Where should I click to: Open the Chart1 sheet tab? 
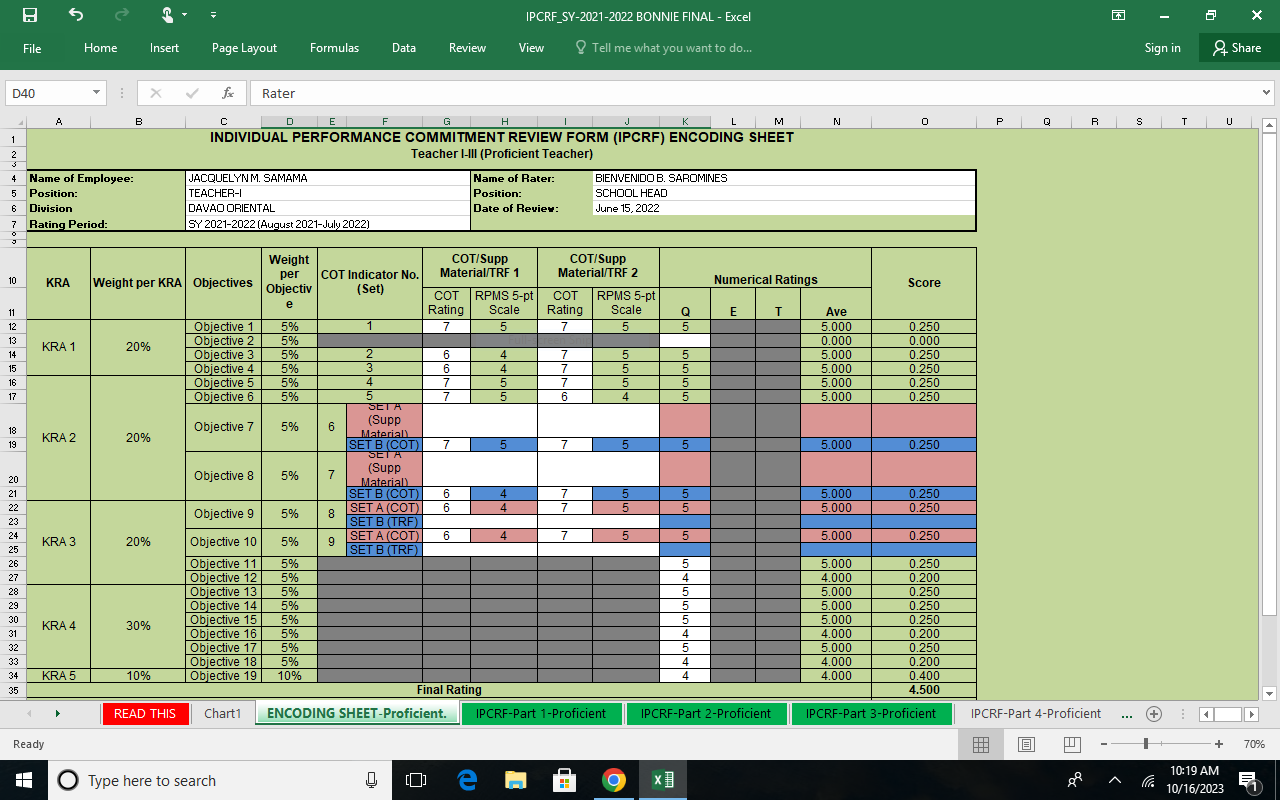[x=222, y=713]
